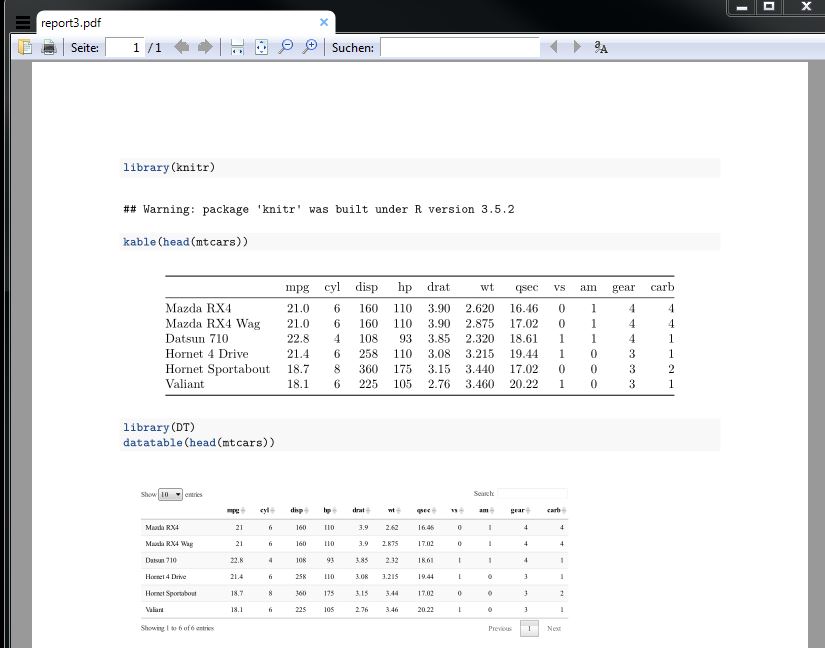
Task: Find previous search match arrow
Action: click(554, 47)
